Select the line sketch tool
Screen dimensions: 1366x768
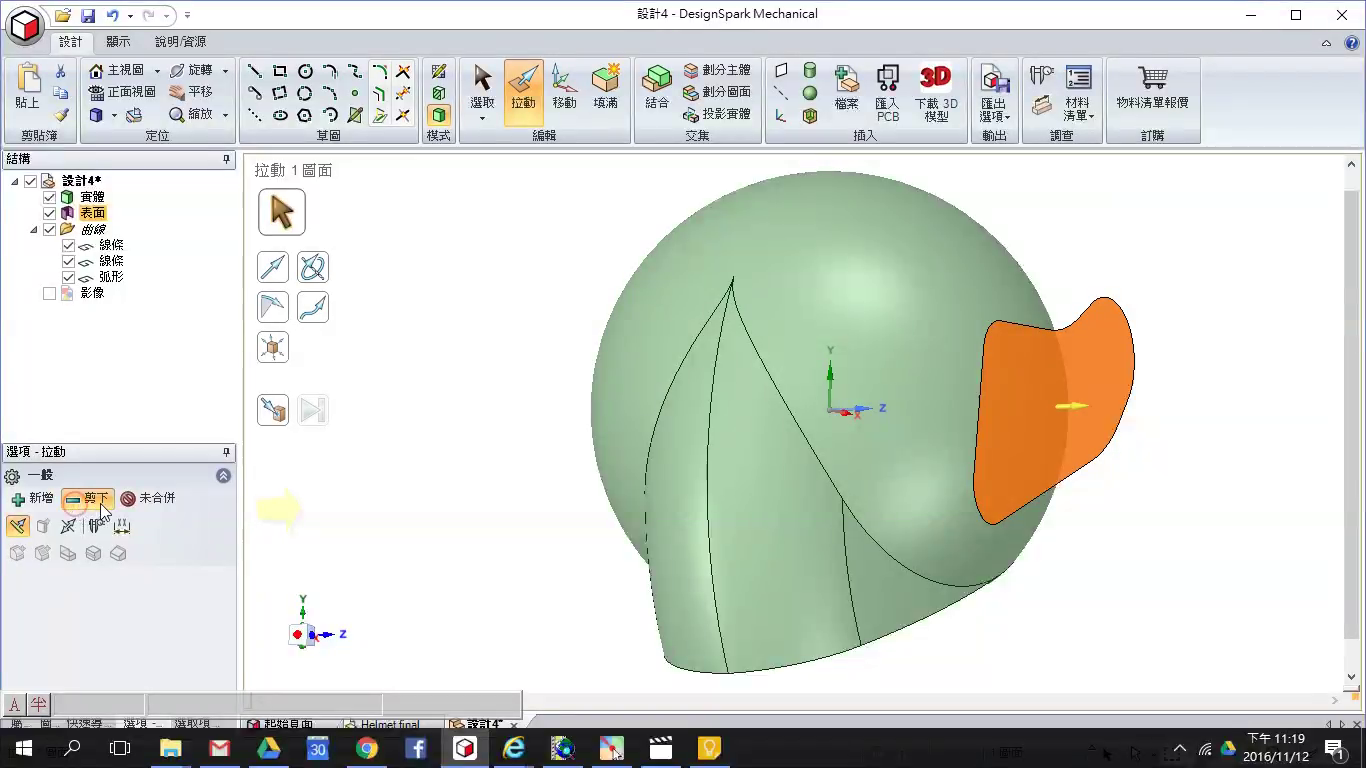pyautogui.click(x=255, y=71)
